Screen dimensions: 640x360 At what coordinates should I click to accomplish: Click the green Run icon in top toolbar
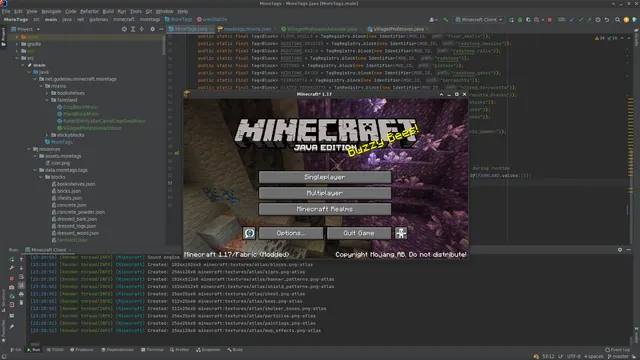(x=511, y=20)
